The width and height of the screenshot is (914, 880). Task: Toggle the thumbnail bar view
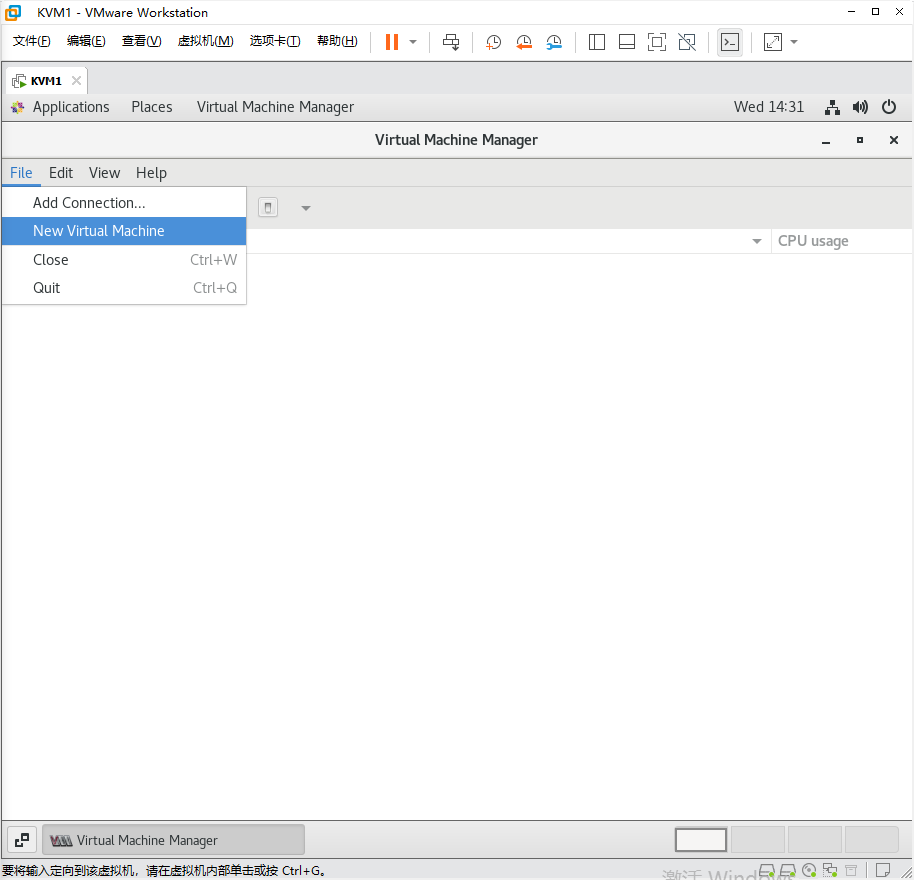(x=627, y=42)
